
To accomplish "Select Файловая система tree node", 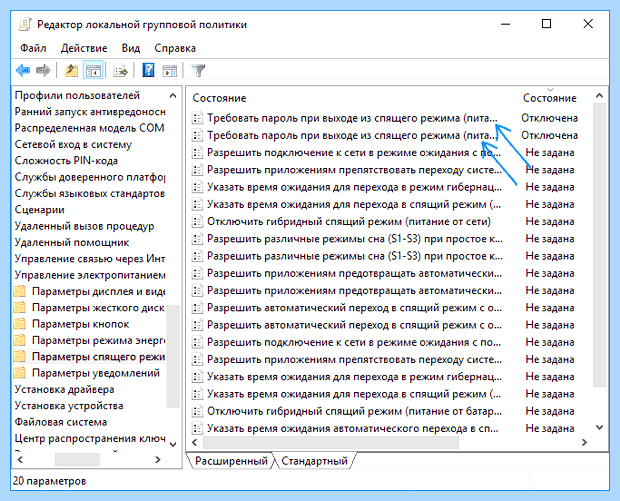I will click(x=61, y=422).
